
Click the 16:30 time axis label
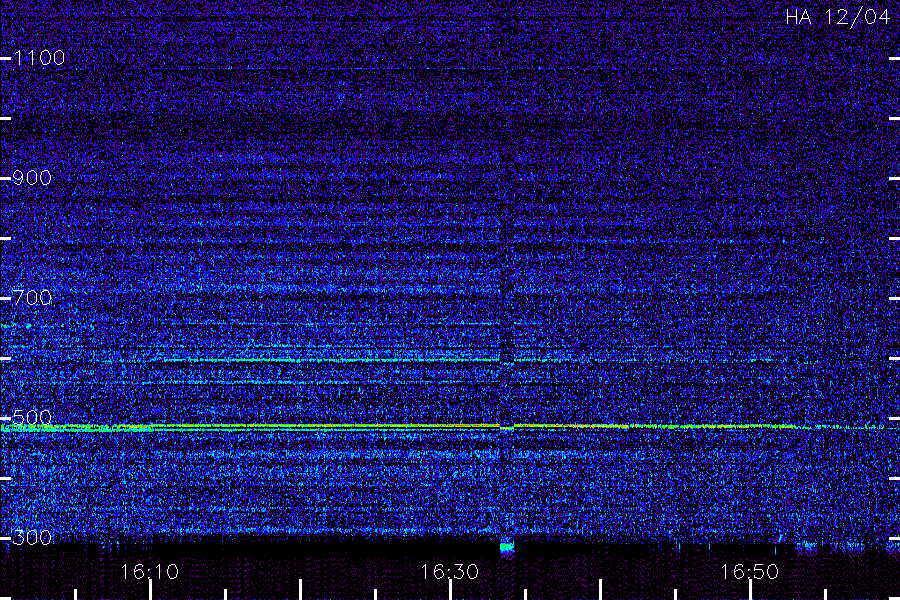point(449,572)
